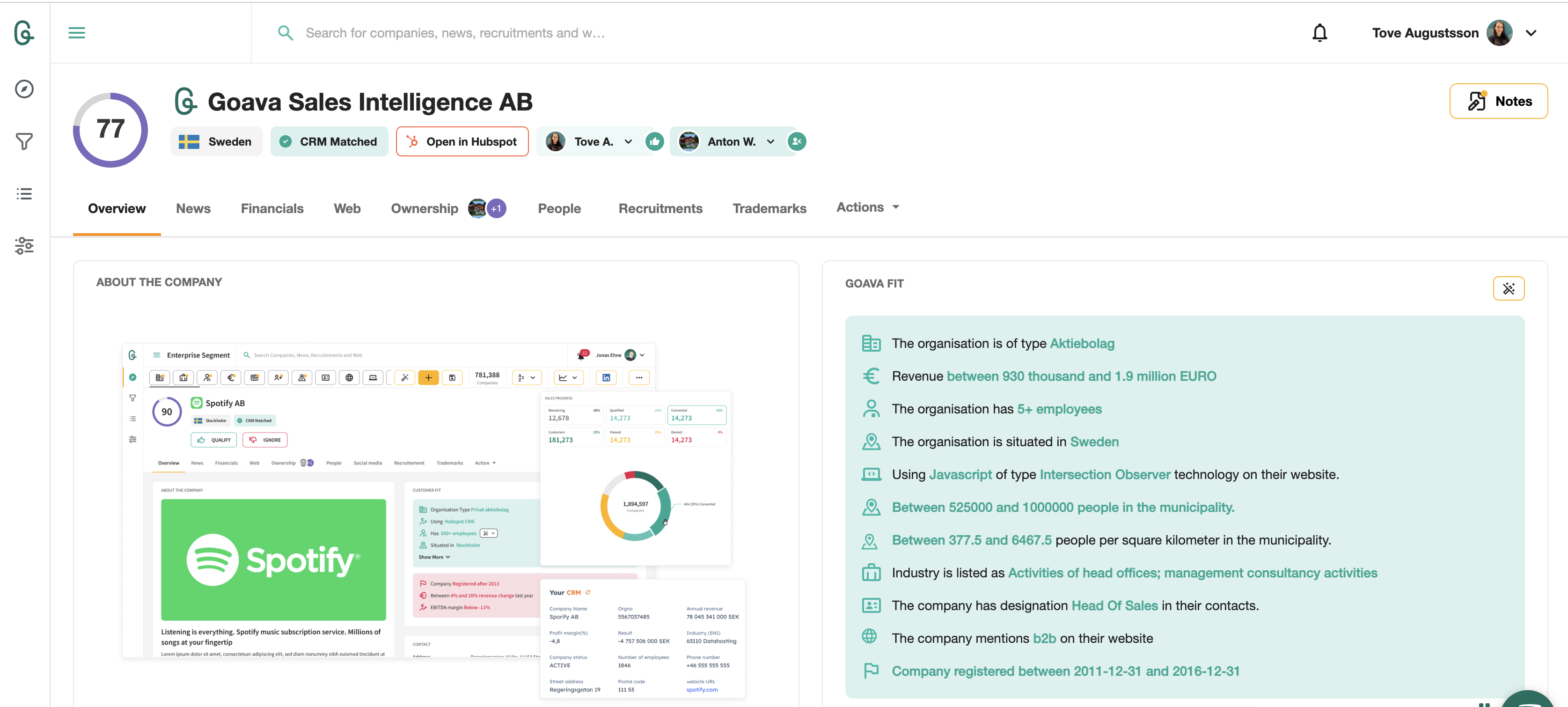
Task: Click the Open in Hubspot button
Action: [x=462, y=142]
